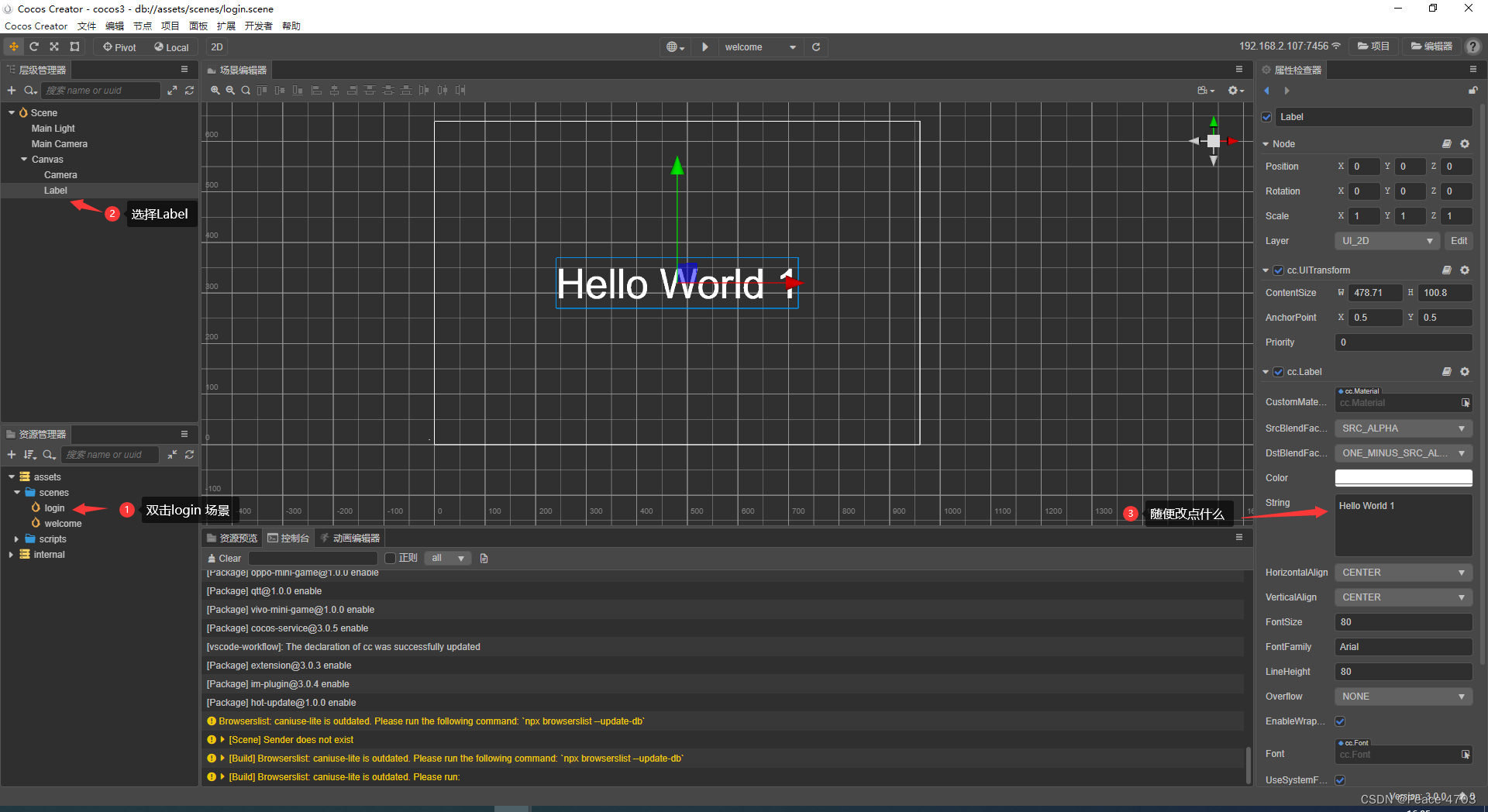Click the FontSize value field

tap(1404, 622)
